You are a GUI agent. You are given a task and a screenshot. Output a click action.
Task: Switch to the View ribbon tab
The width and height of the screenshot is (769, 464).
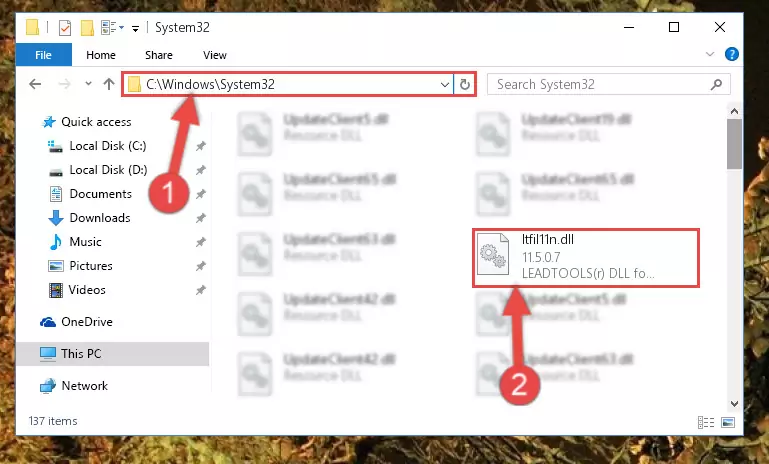[215, 55]
